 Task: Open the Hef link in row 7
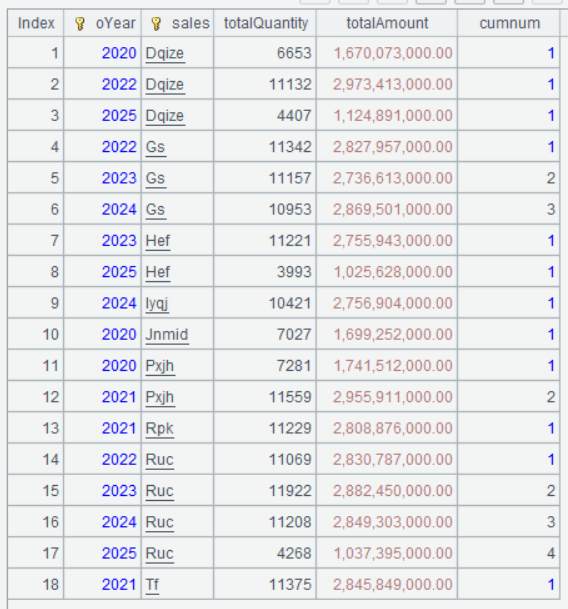tap(158, 241)
